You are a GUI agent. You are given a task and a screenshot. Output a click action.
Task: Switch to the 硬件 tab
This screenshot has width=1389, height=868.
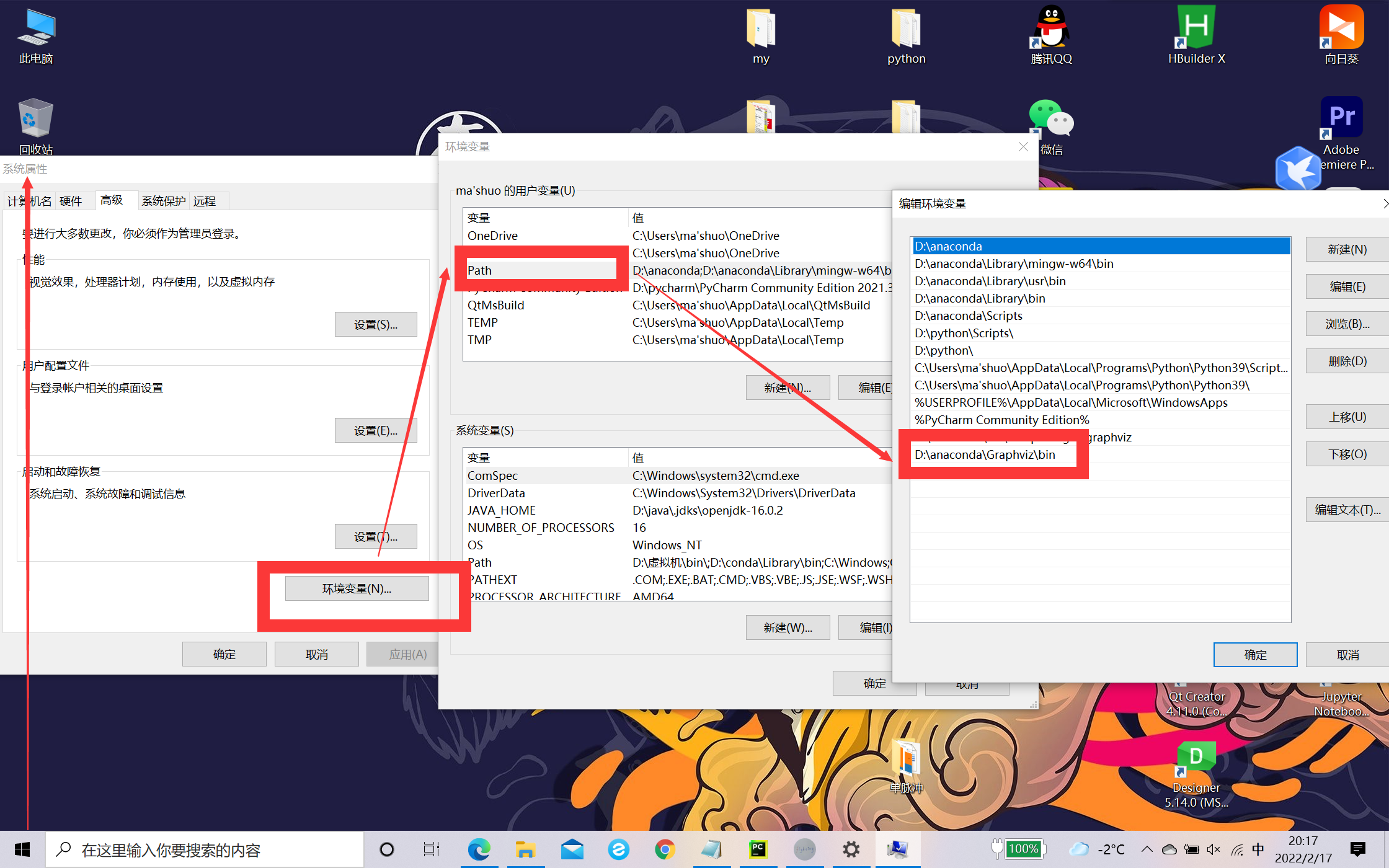click(x=71, y=201)
